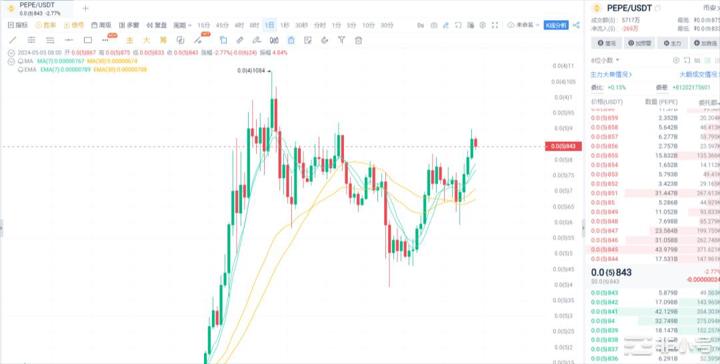Click the trash icon to delete drawings
This screenshot has height=364, width=720.
359,40
